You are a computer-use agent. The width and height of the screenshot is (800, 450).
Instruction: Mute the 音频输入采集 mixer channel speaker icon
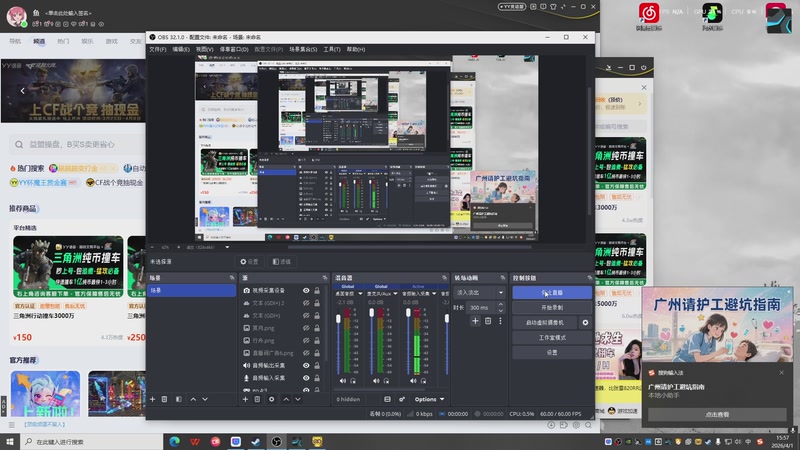(x=413, y=381)
